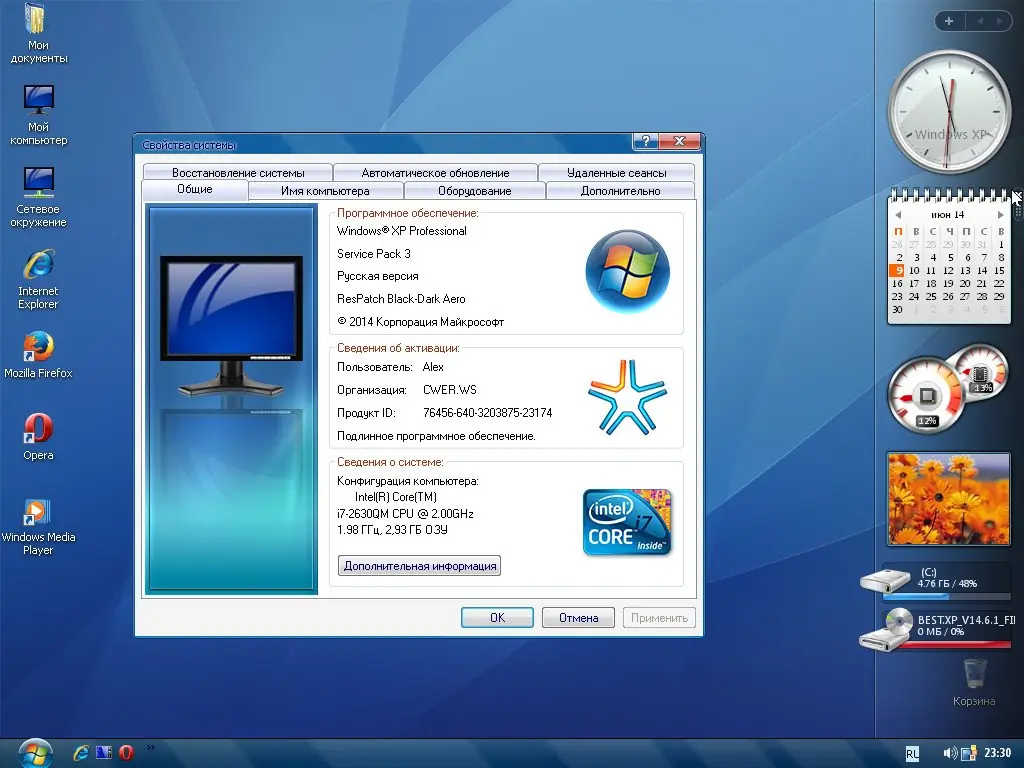Viewport: 1024px width, 768px height.
Task: Select the Мой компьютер desktop icon
Action: pos(38,116)
